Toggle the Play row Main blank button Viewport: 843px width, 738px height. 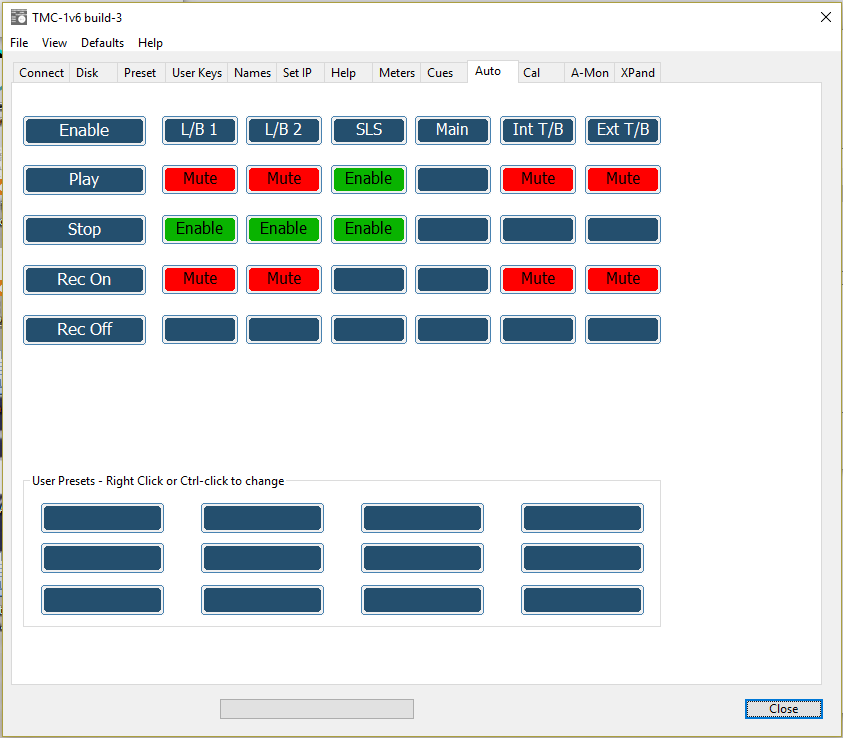point(453,179)
